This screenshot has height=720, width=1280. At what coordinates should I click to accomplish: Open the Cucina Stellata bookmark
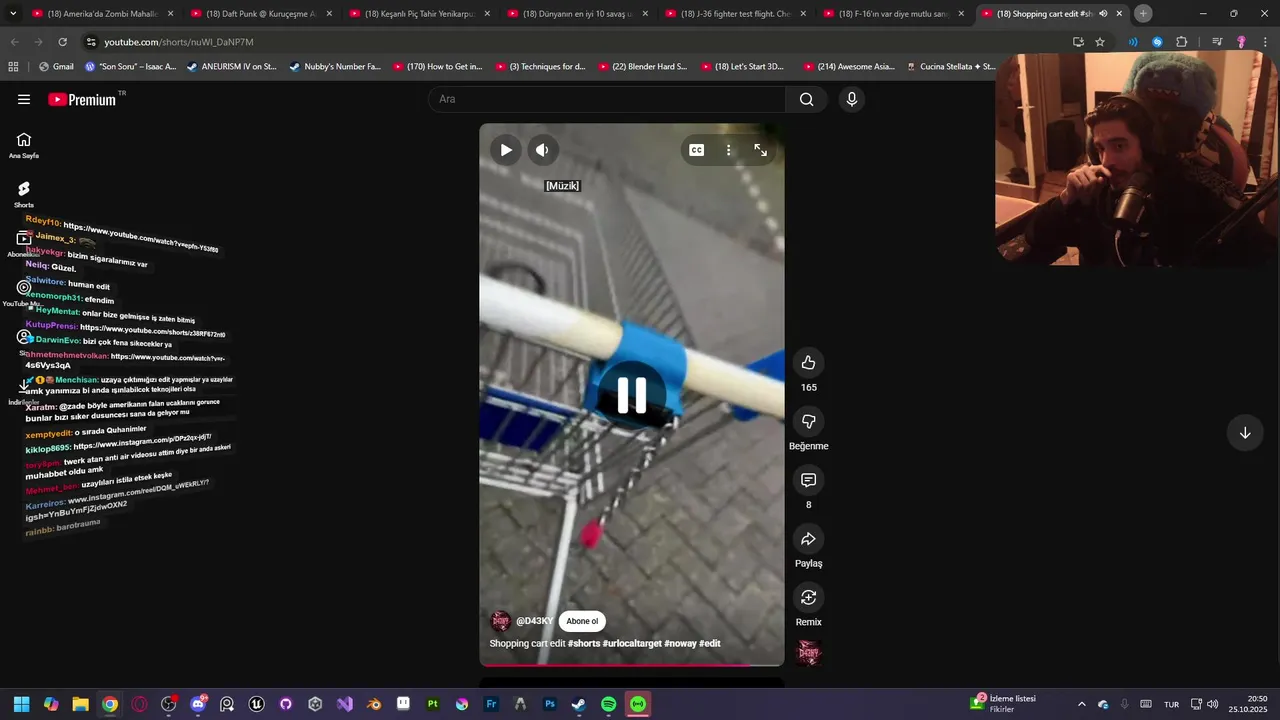point(951,67)
